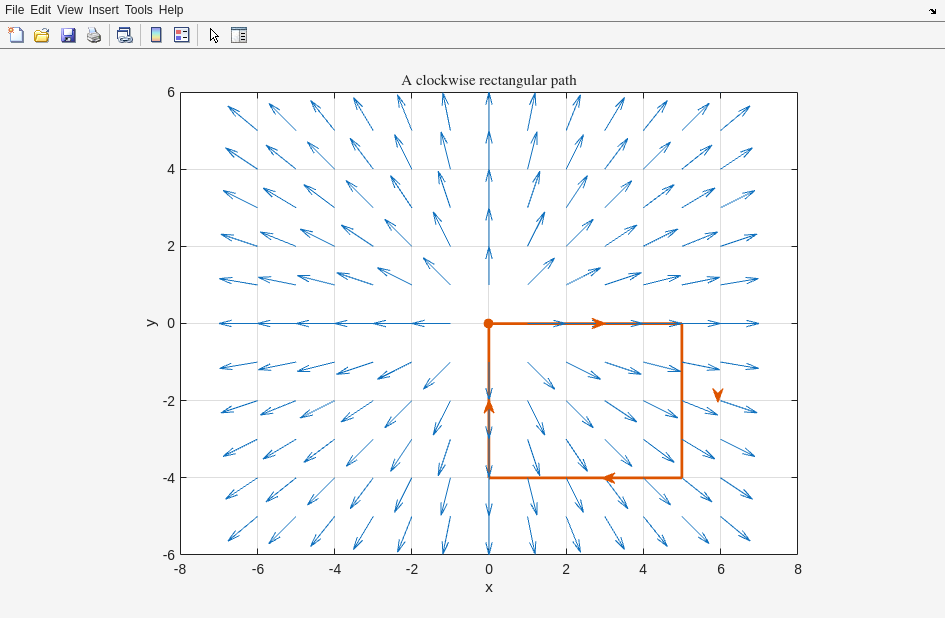Open the Property Inspector icon
945x618 pixels.
239,35
